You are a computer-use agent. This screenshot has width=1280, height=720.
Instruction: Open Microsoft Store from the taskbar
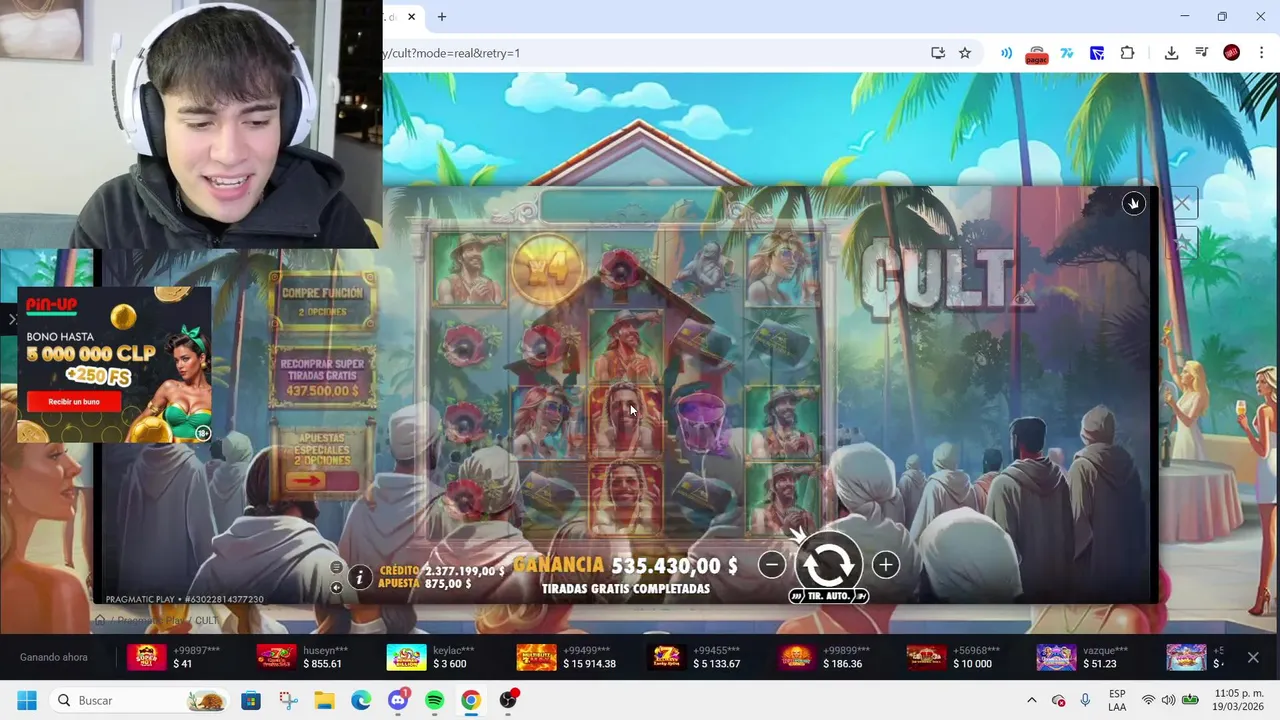pos(251,700)
